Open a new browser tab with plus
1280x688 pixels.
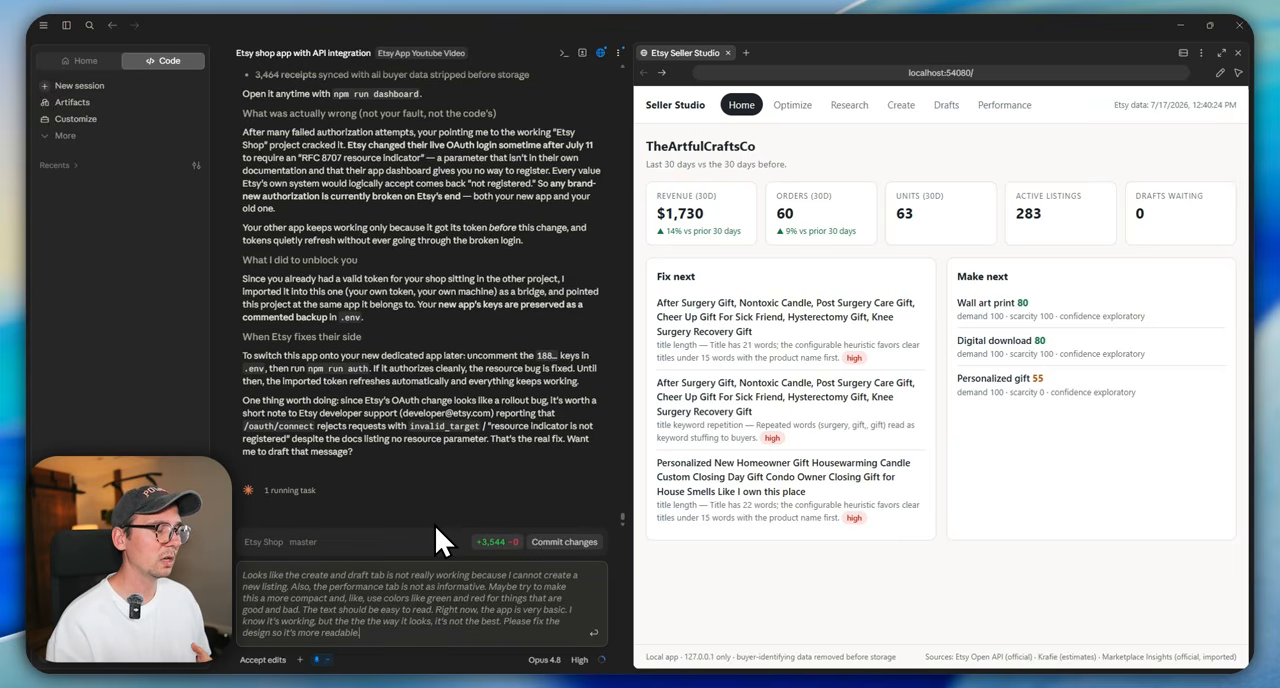[745, 53]
